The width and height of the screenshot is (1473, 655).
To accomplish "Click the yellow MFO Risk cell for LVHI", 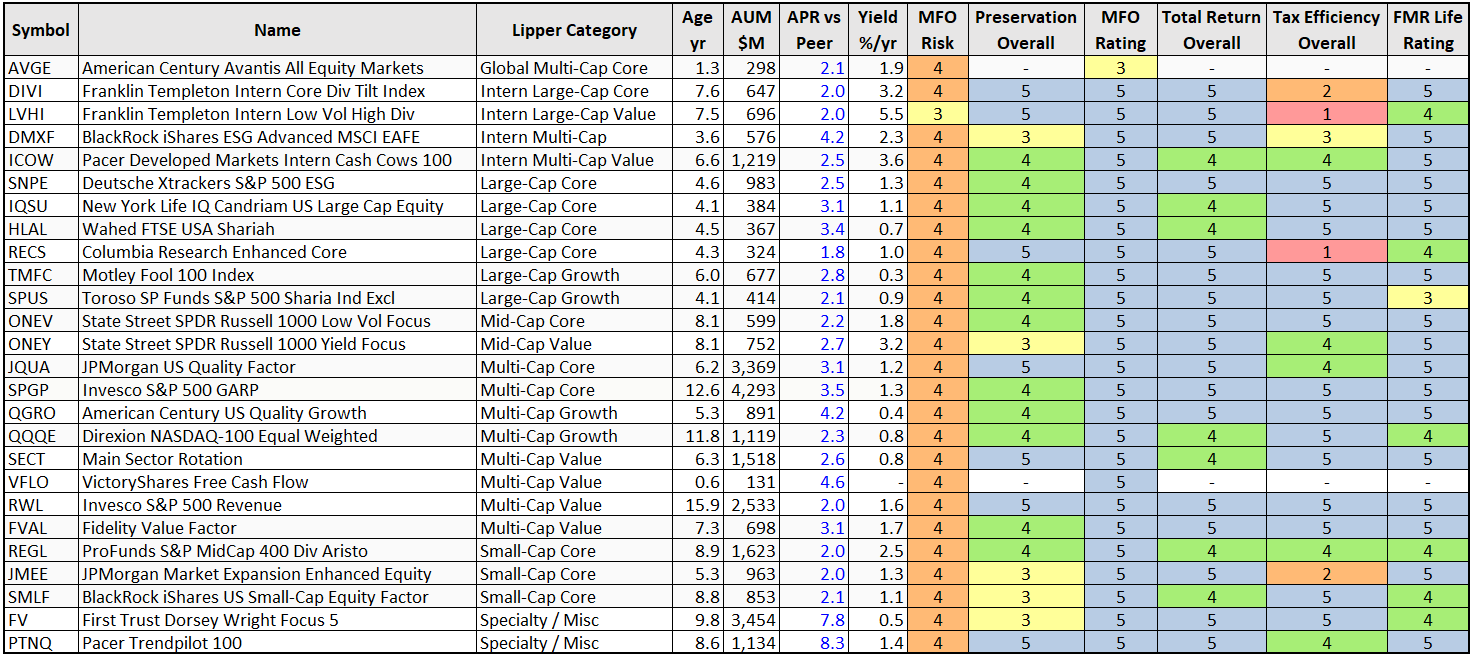I will (938, 114).
